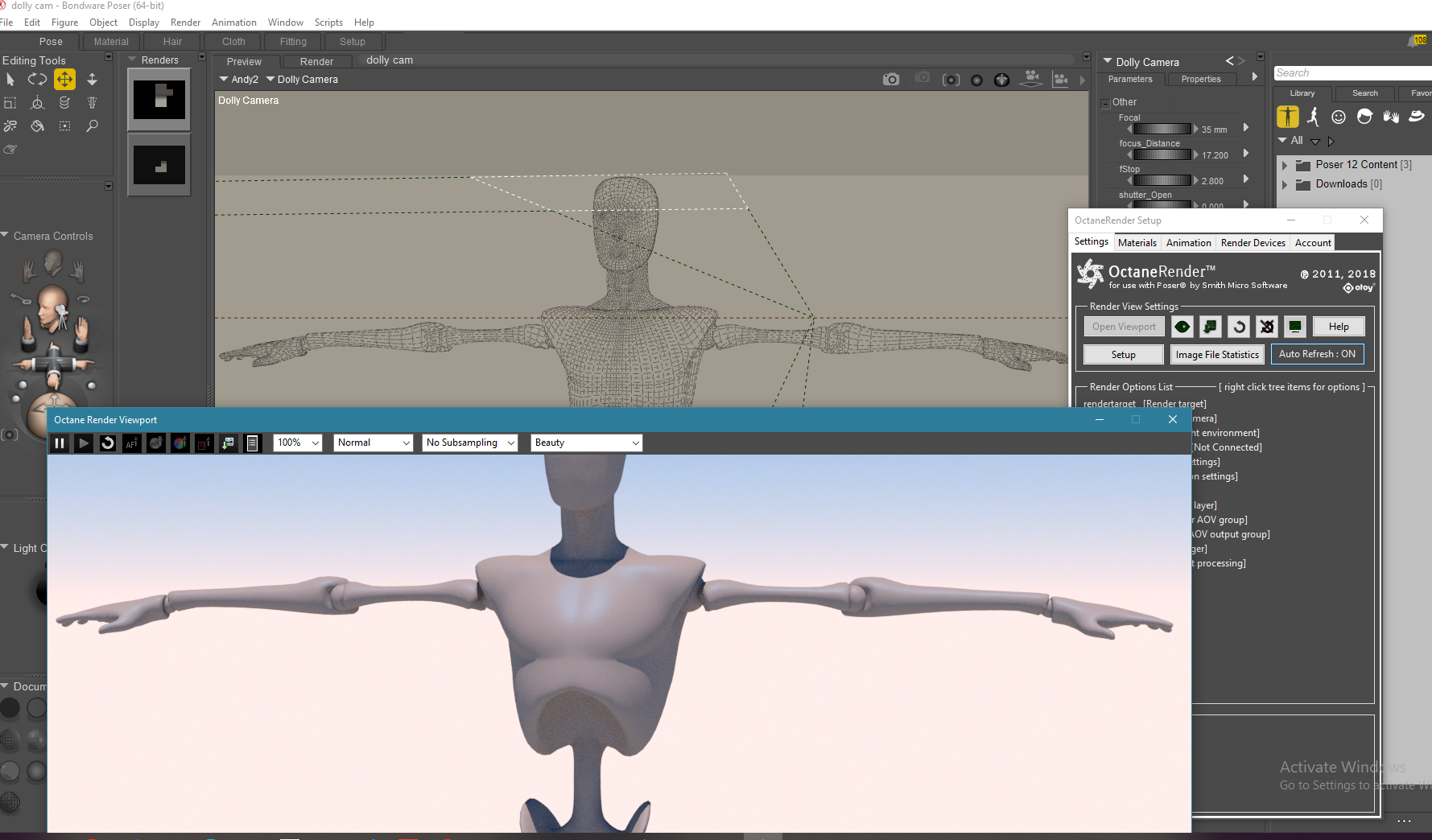1432x840 pixels.
Task: Open the Poses category running figure icon
Action: (x=1313, y=117)
